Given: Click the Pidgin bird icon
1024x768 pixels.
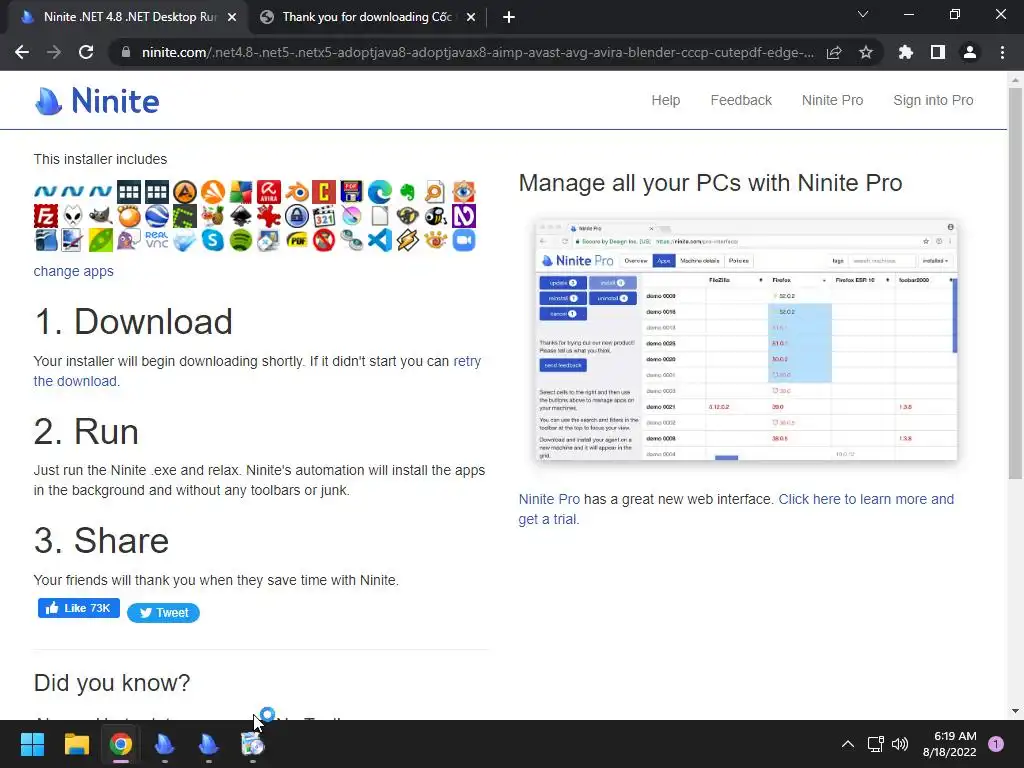Looking at the screenshot, I should click(x=129, y=240).
